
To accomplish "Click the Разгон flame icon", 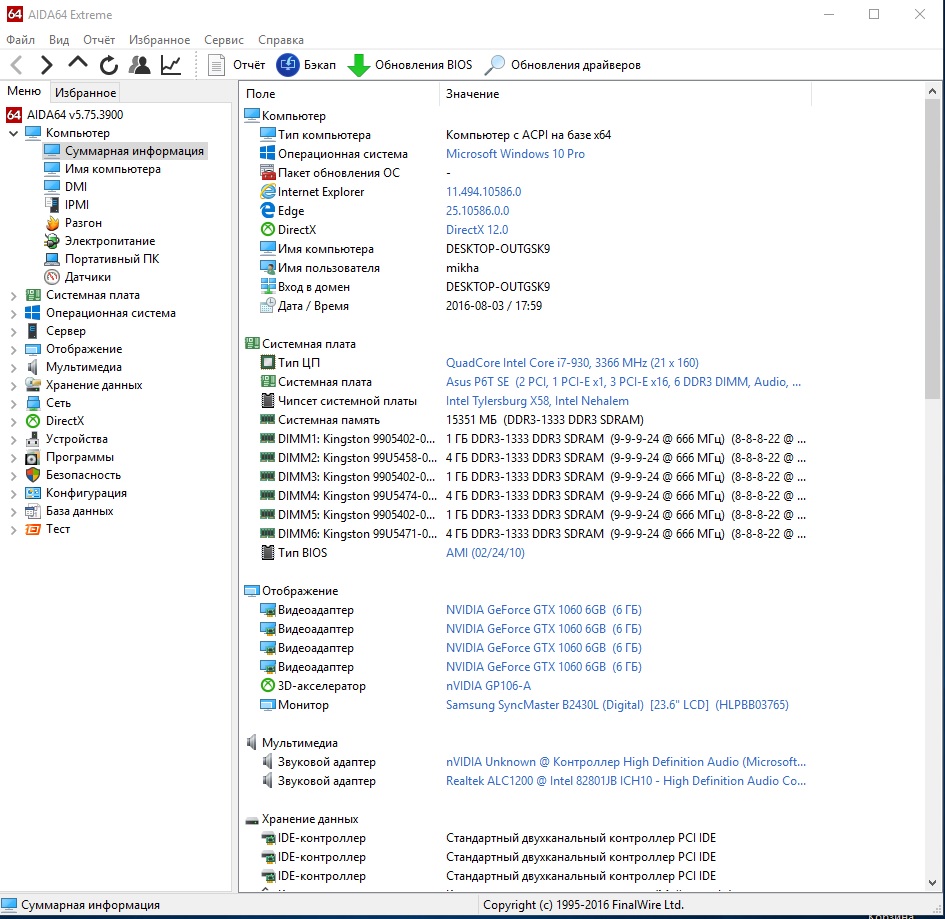I will (52, 223).
